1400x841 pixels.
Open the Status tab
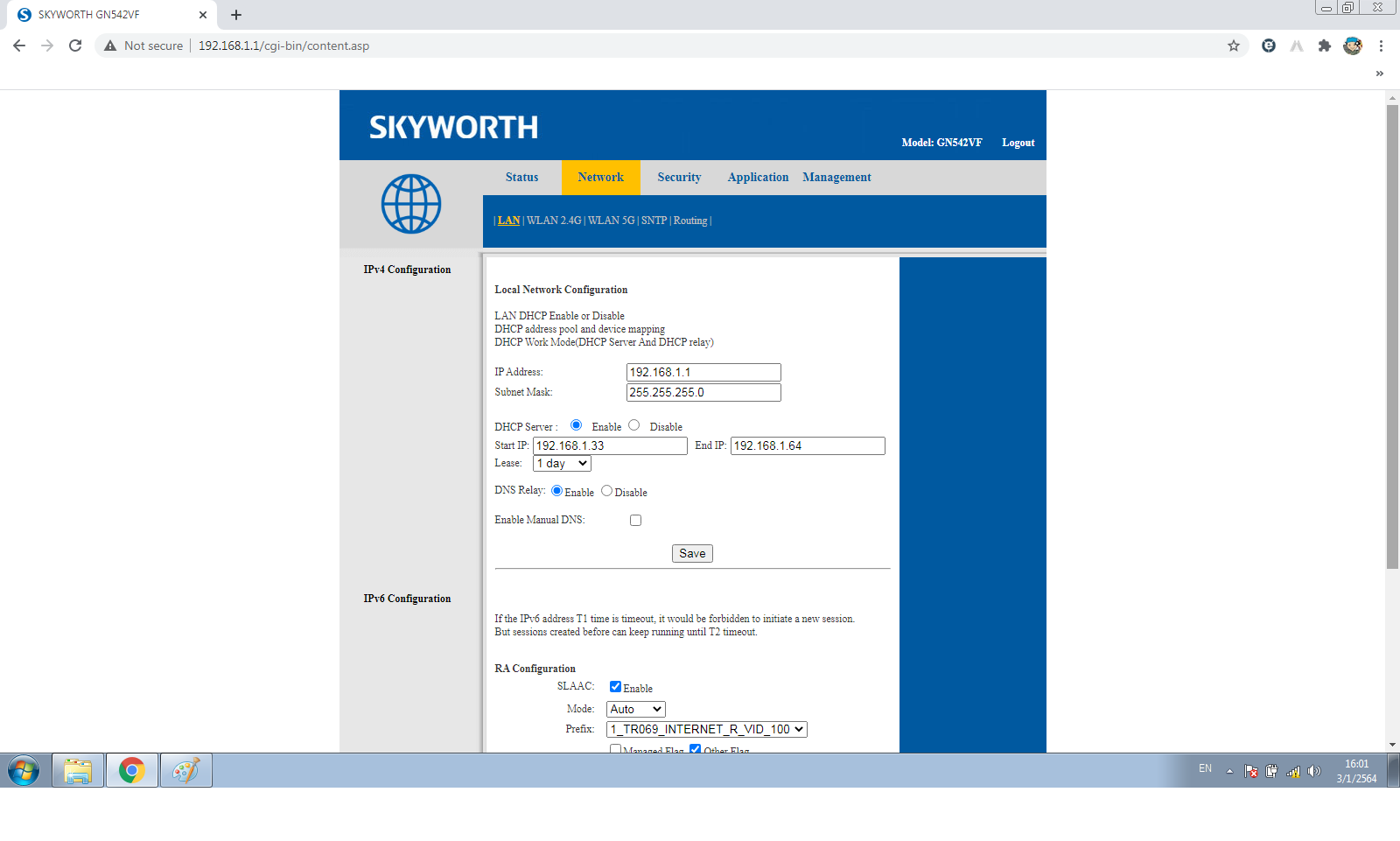[x=522, y=178]
